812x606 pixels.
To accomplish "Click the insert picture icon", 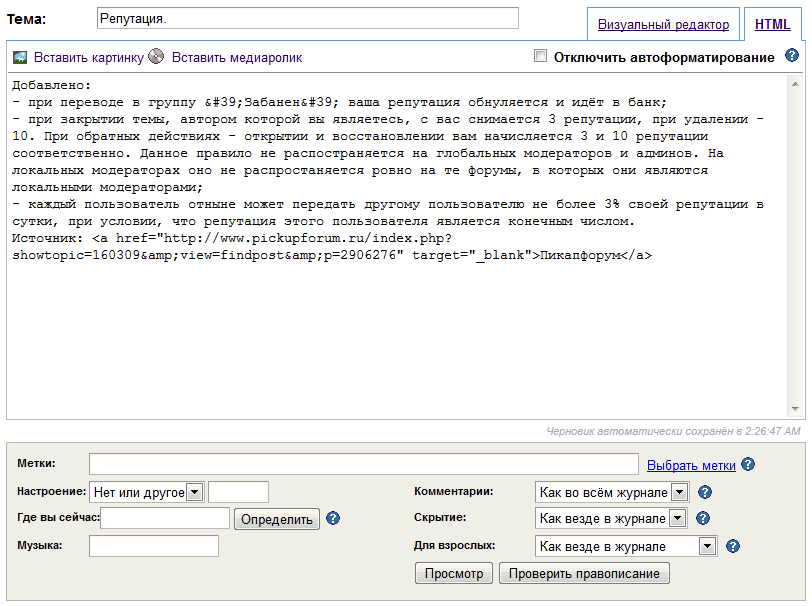I will coord(19,57).
